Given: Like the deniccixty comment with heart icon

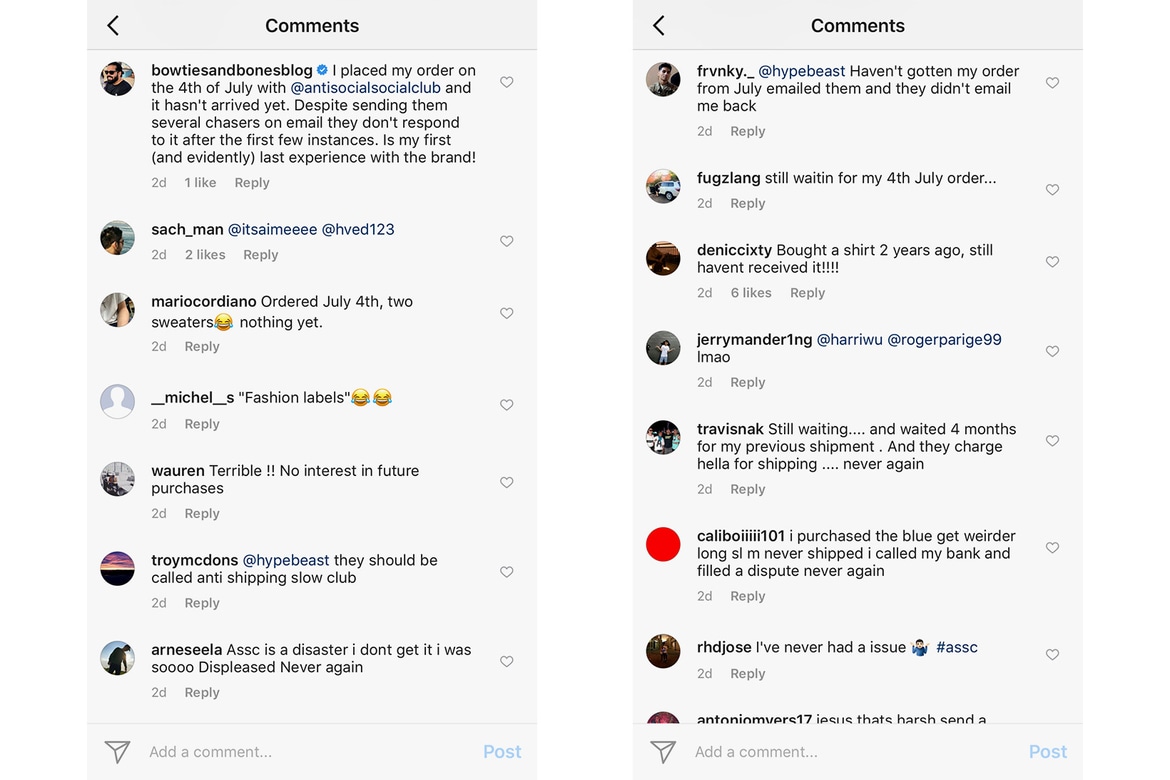Looking at the screenshot, I should point(1052,262).
